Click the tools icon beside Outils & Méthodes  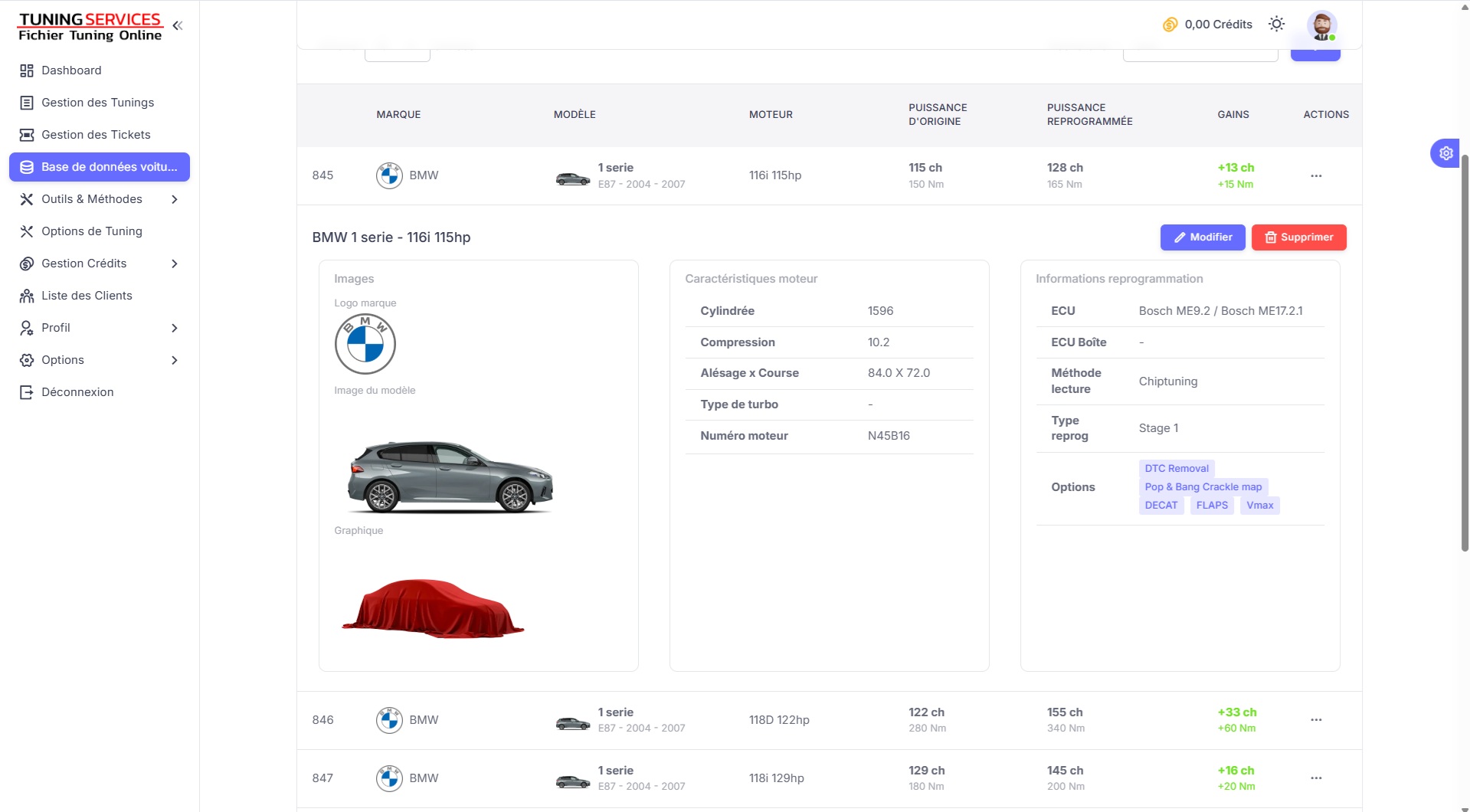[x=27, y=199]
